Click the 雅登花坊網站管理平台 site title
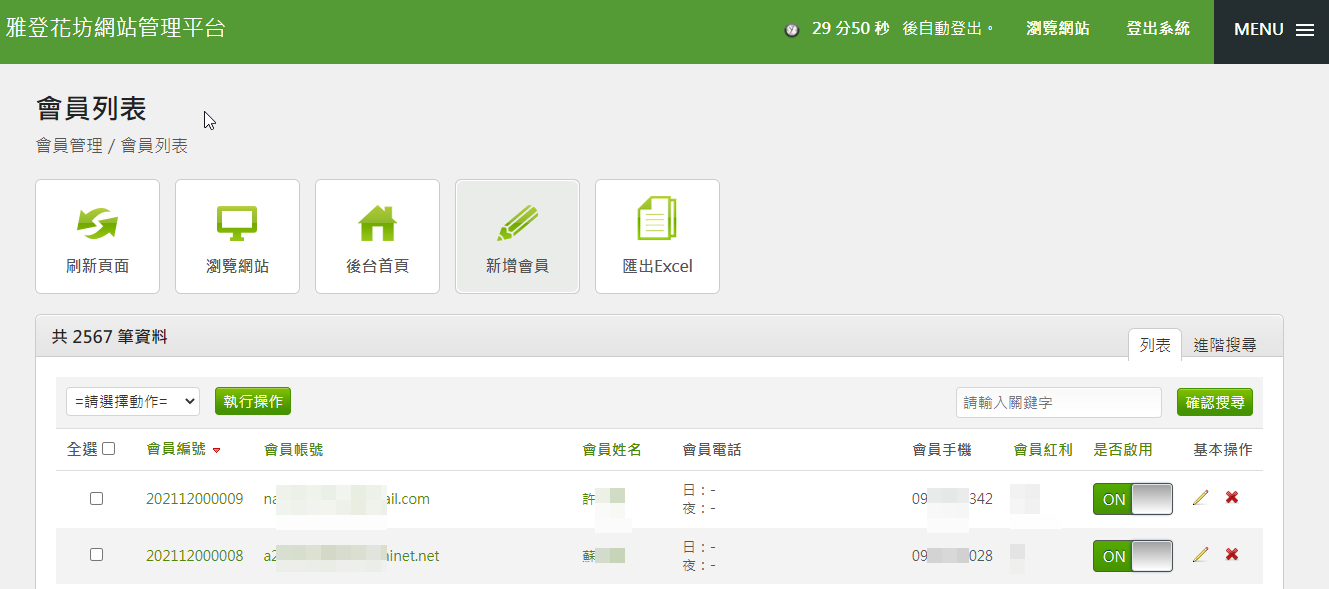Image resolution: width=1329 pixels, height=589 pixels. [x=116, y=28]
